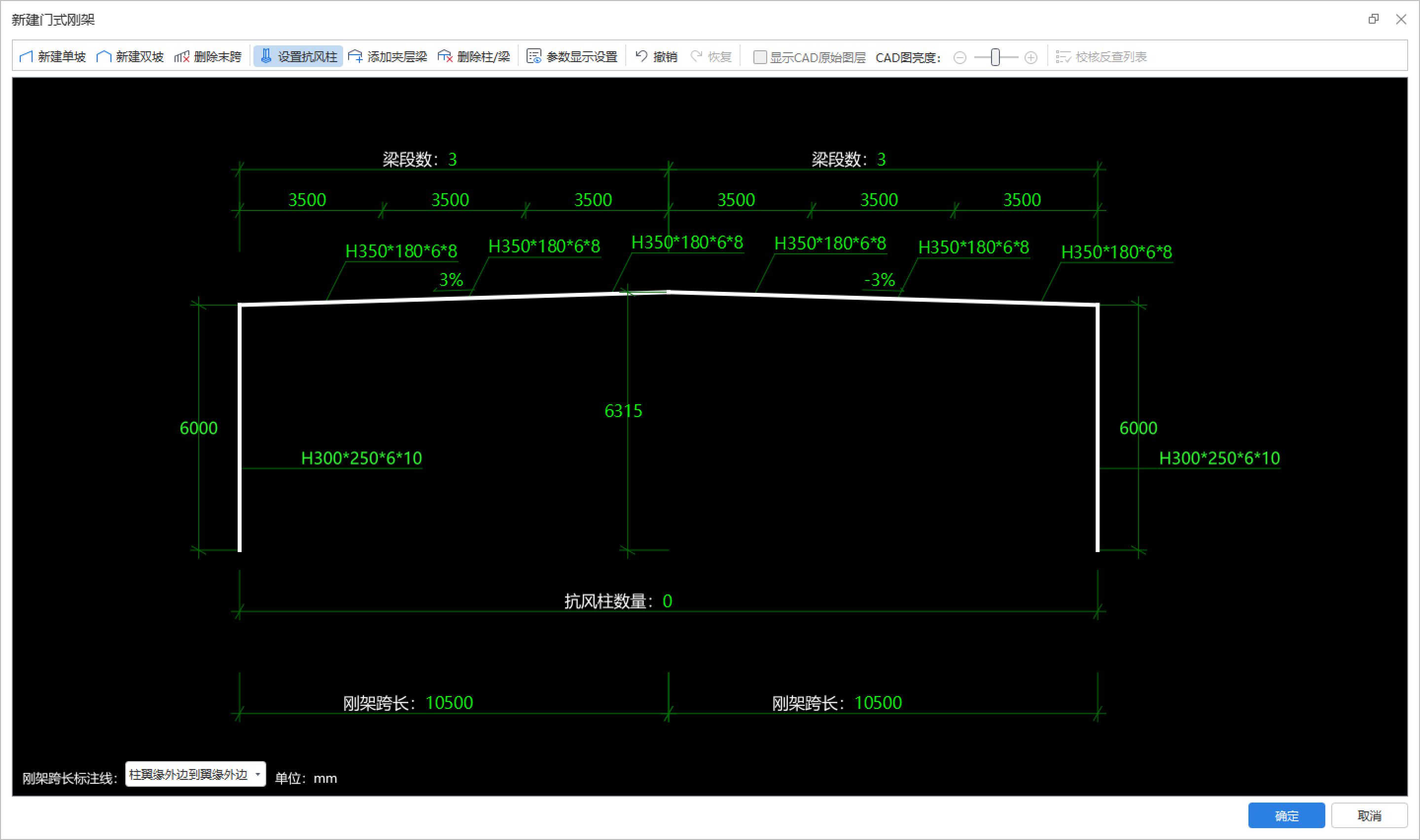Click the CAD图亮度 slider handle

pos(995,57)
